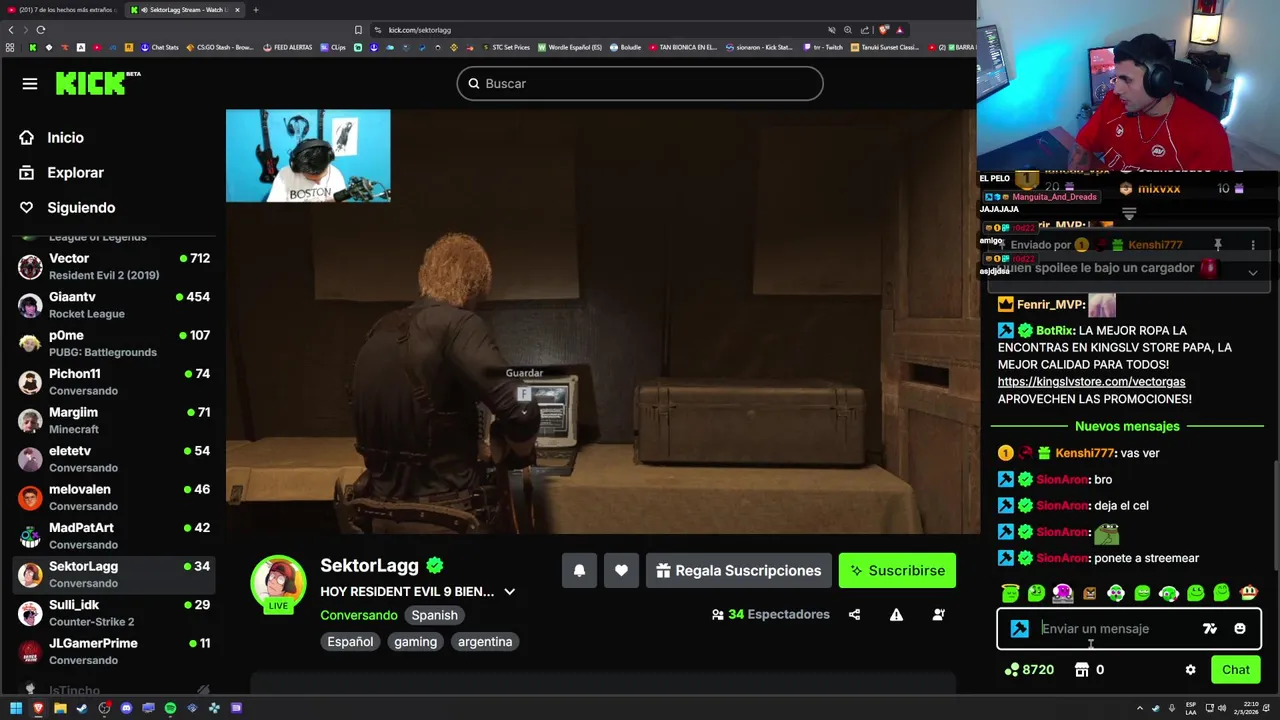
Task: Click the heart follow button
Action: (621, 571)
